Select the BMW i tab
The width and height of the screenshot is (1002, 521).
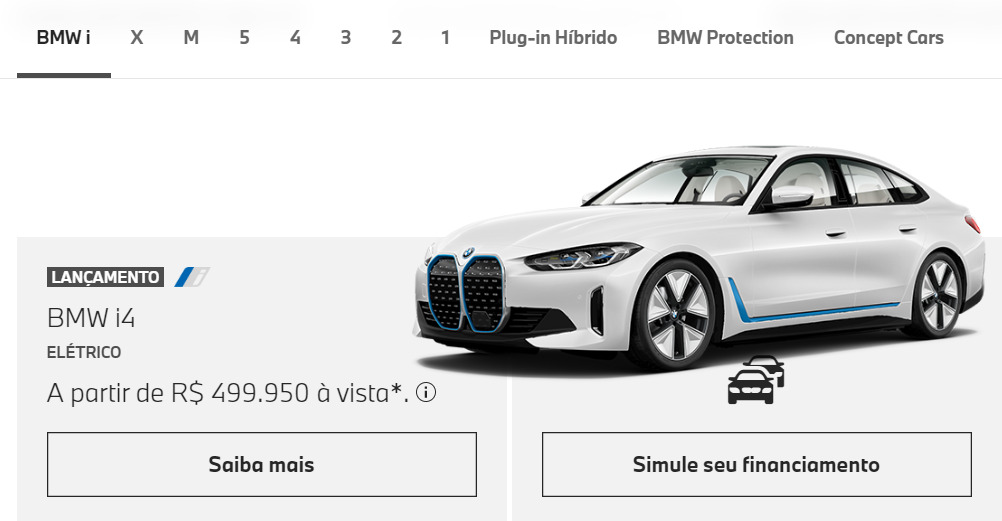pos(64,38)
